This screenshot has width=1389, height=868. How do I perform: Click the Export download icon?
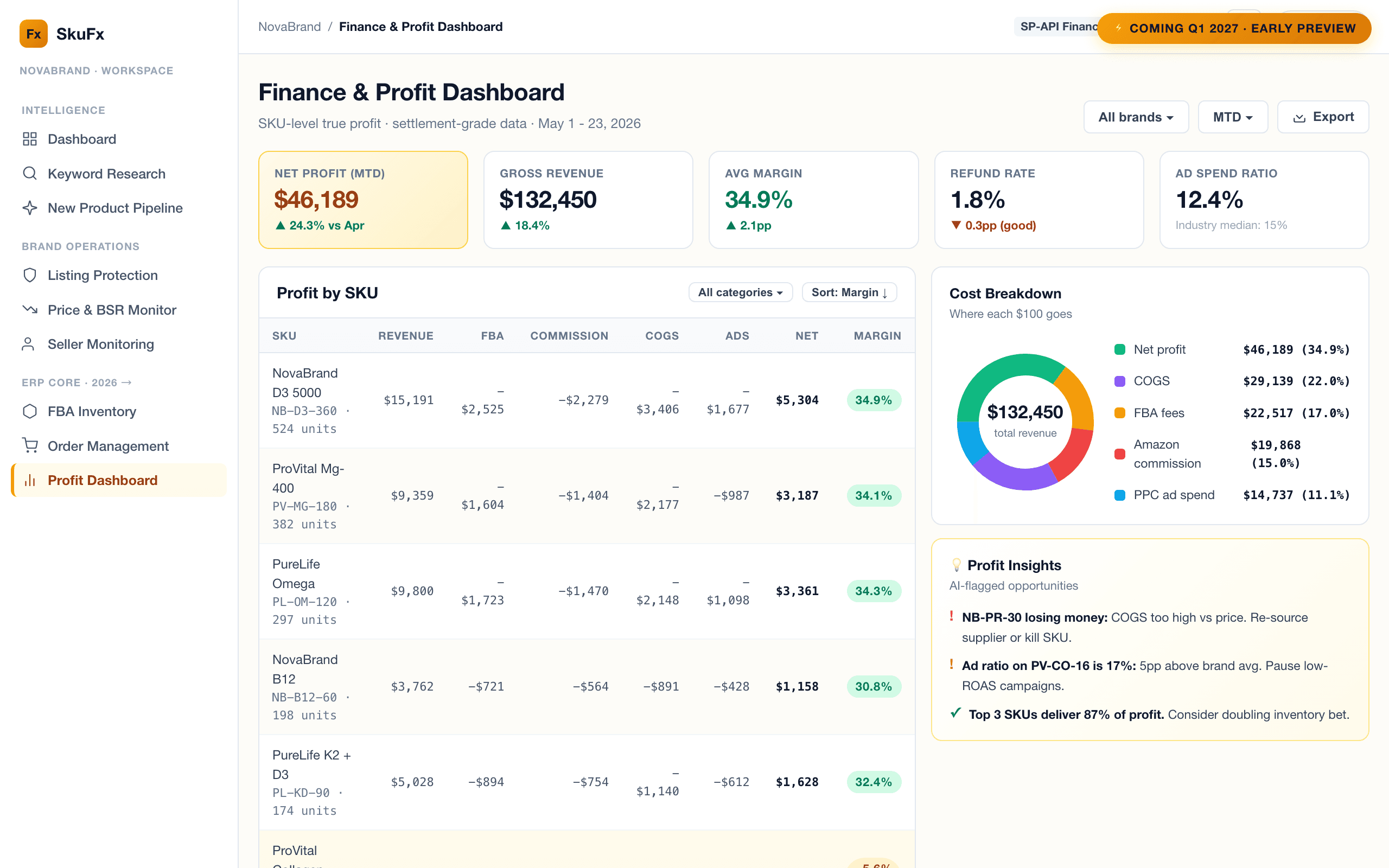coord(1299,118)
